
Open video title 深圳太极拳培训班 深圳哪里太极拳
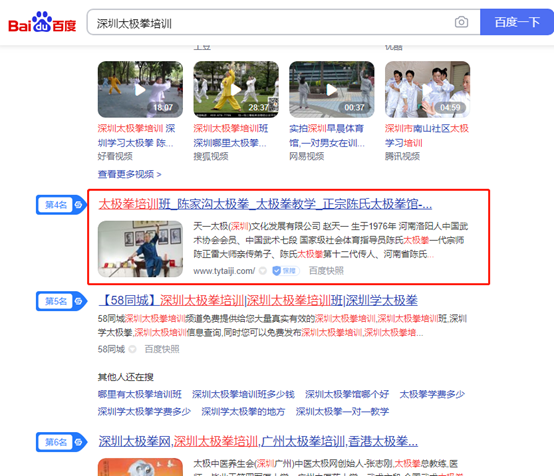(x=230, y=135)
